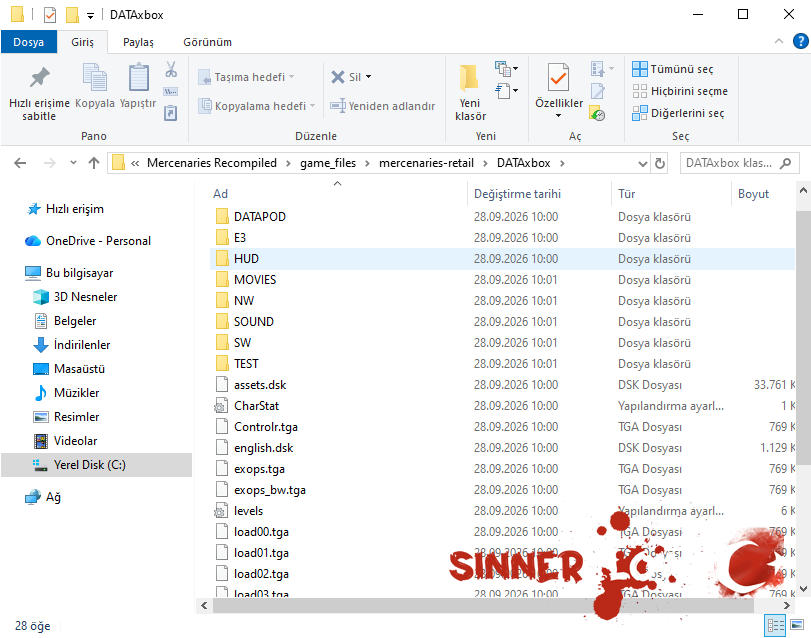
Task: Select the english.dsk file
Action: pyautogui.click(x=502, y=448)
